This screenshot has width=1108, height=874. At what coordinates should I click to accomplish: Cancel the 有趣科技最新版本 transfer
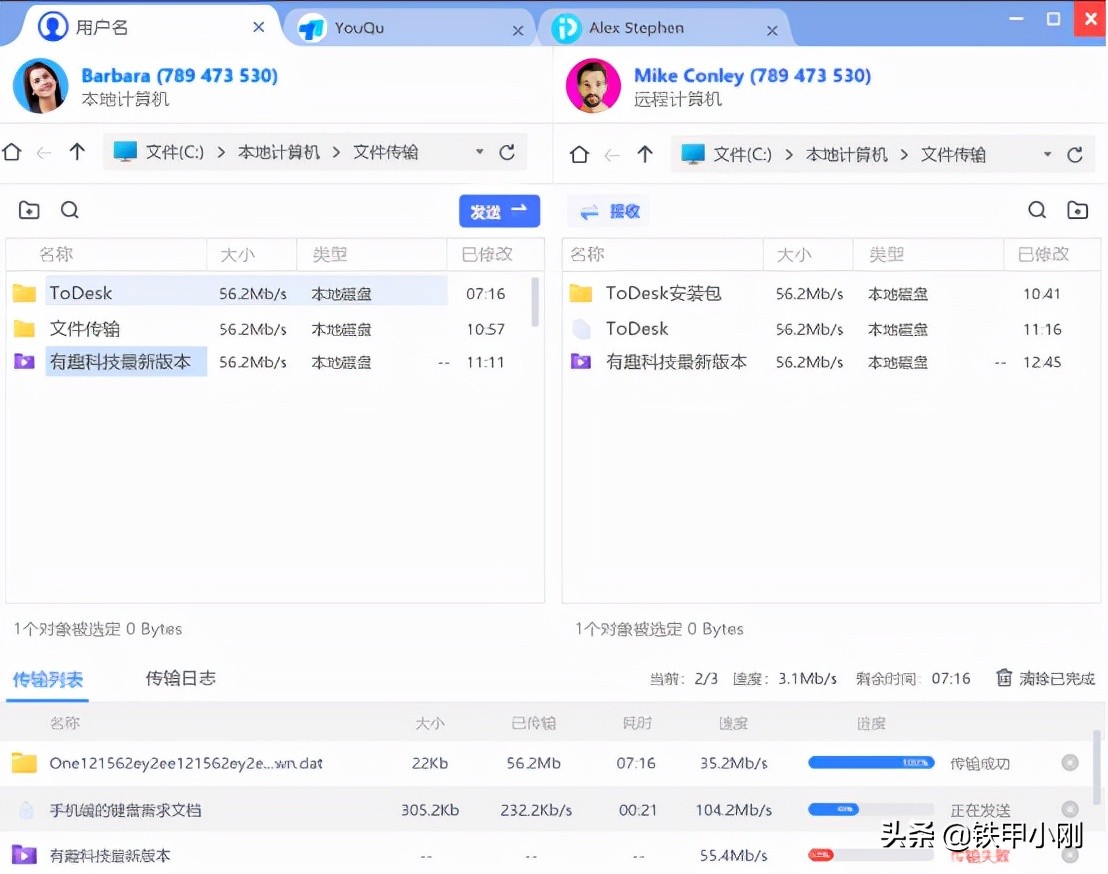(1071, 855)
